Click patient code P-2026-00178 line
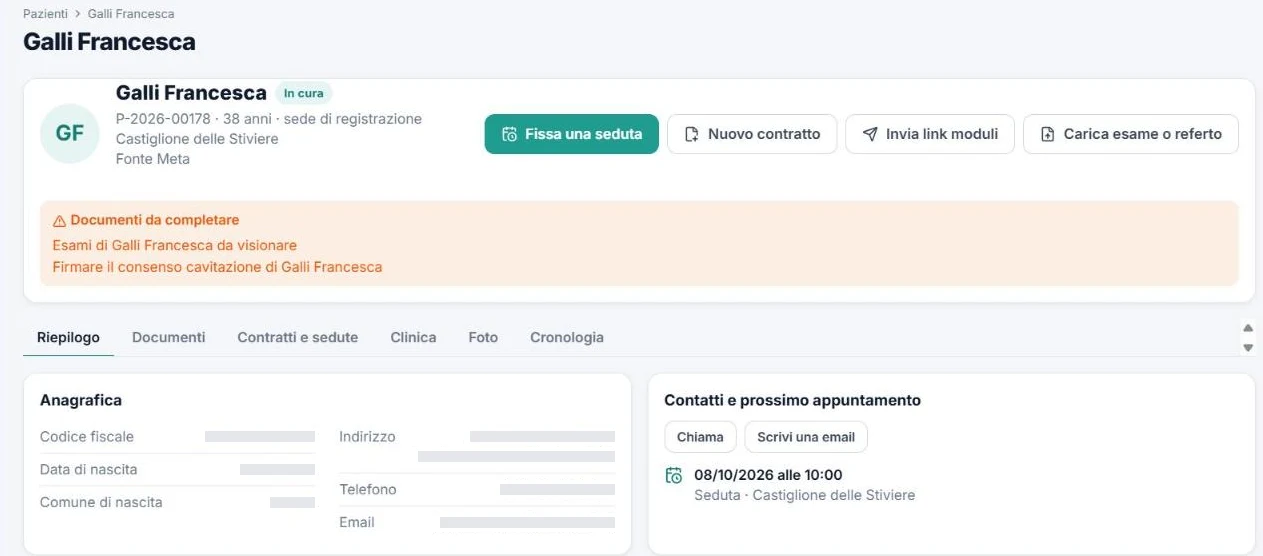Viewport: 1263px width, 556px height. coord(269,119)
